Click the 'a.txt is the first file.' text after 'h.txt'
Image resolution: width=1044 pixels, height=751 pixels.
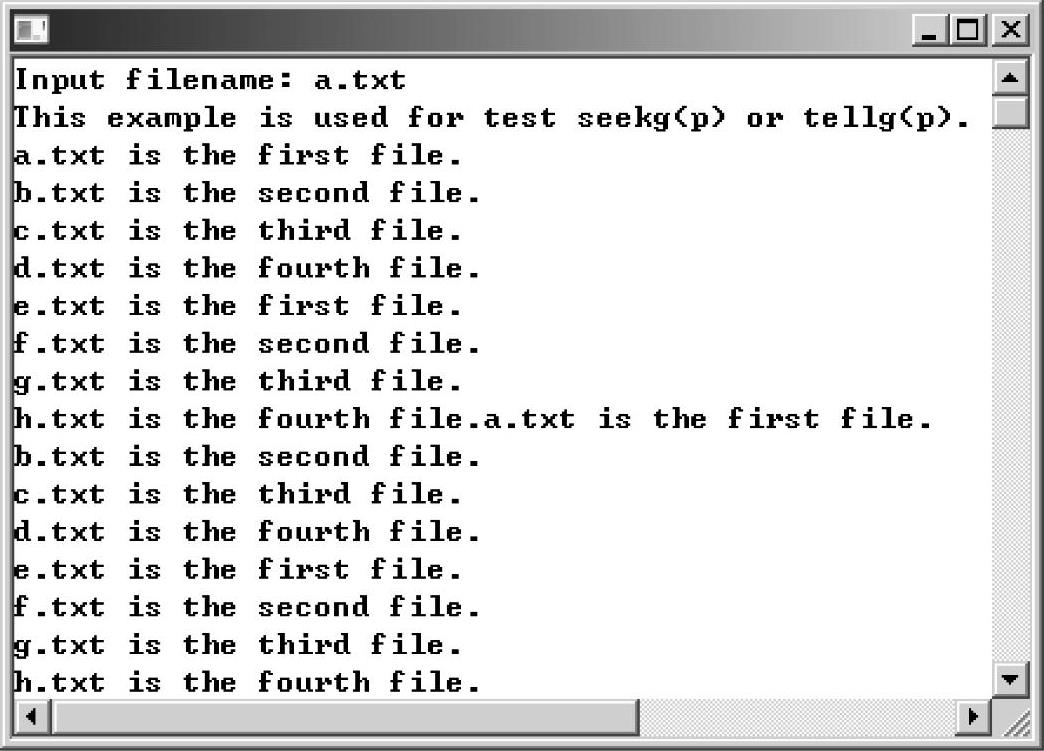tap(707, 419)
